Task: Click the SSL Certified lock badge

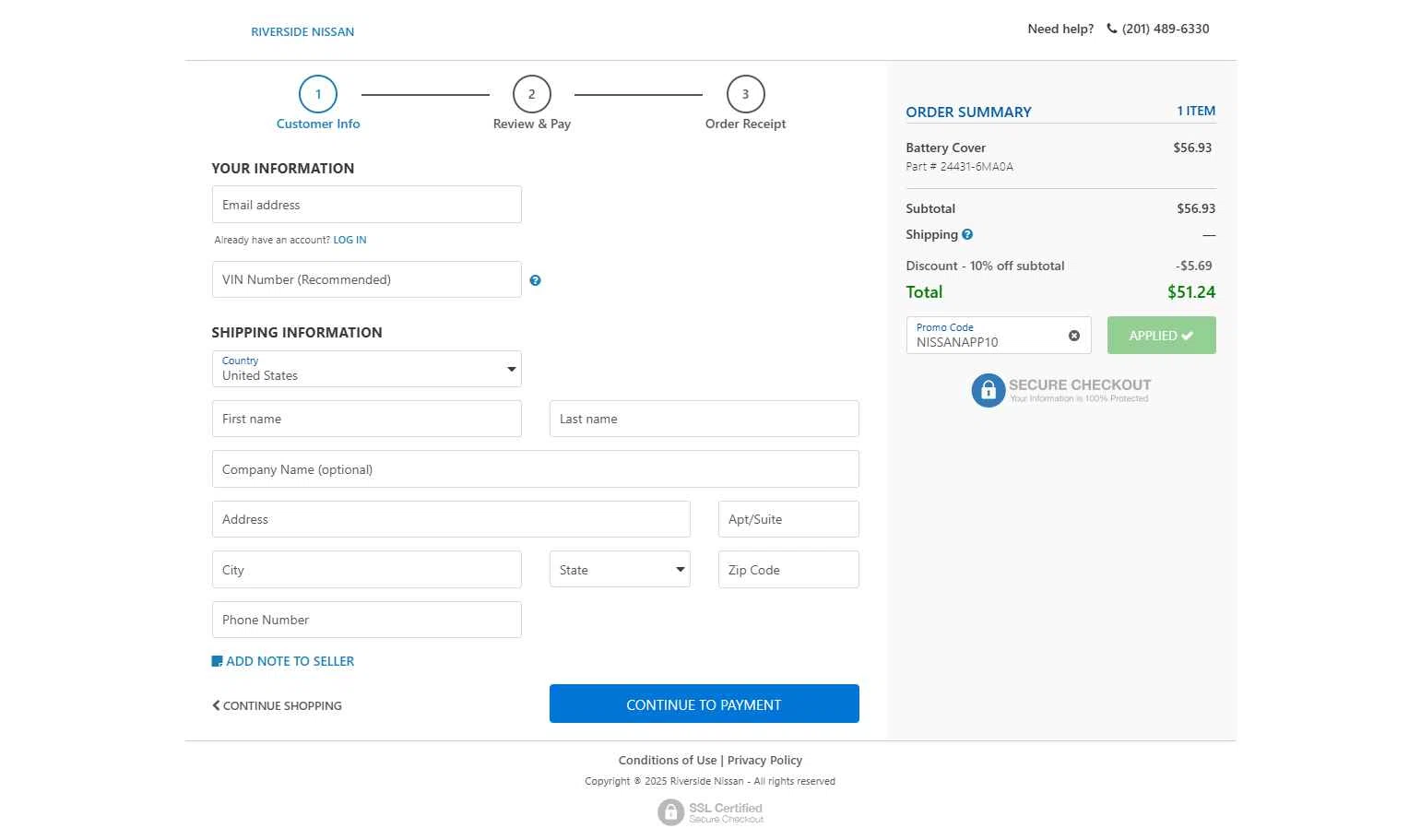Action: [x=710, y=811]
